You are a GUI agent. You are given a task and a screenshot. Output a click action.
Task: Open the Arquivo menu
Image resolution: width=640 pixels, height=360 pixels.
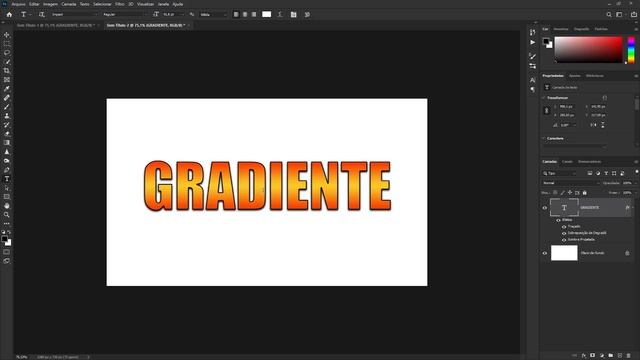pyautogui.click(x=18, y=4)
